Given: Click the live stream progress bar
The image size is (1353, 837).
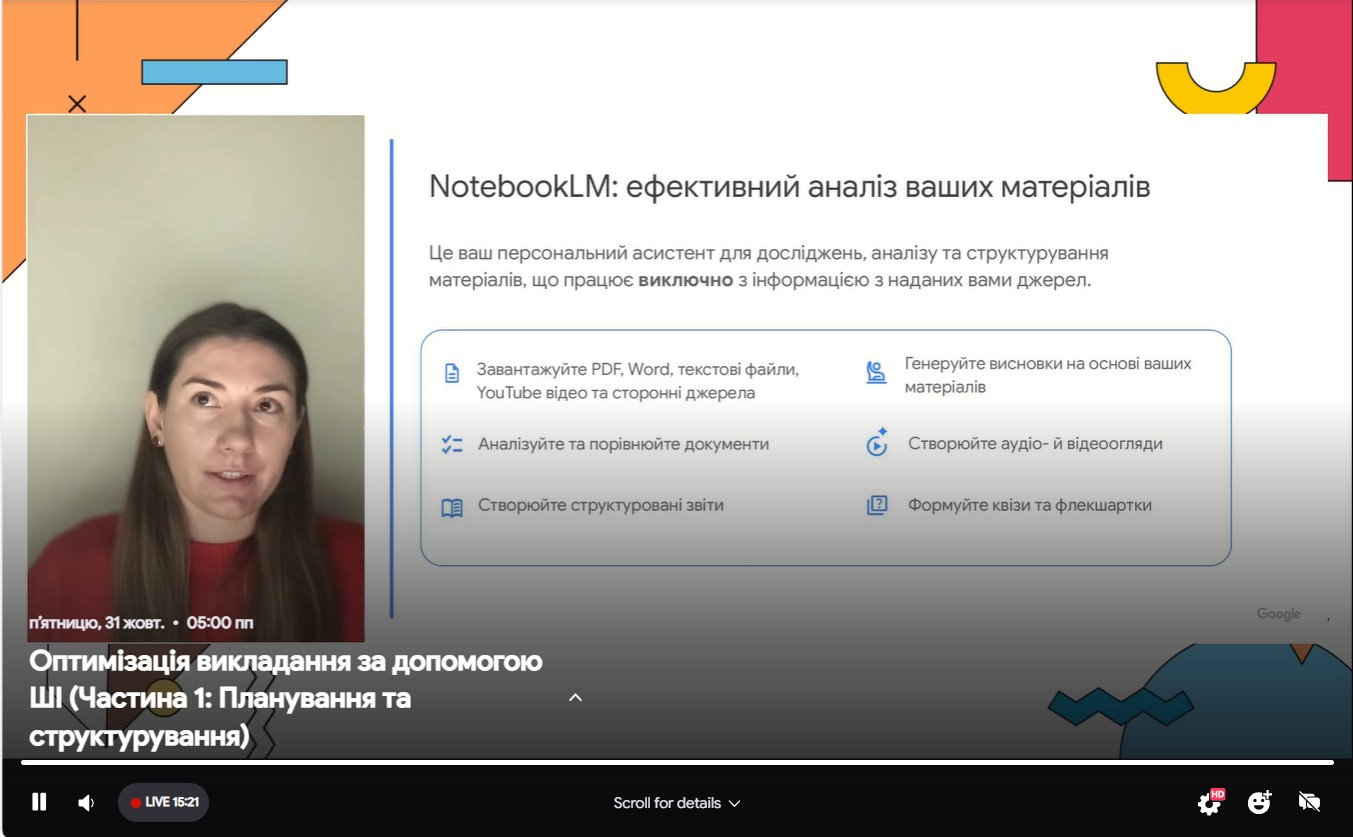Looking at the screenshot, I should pos(676,763).
